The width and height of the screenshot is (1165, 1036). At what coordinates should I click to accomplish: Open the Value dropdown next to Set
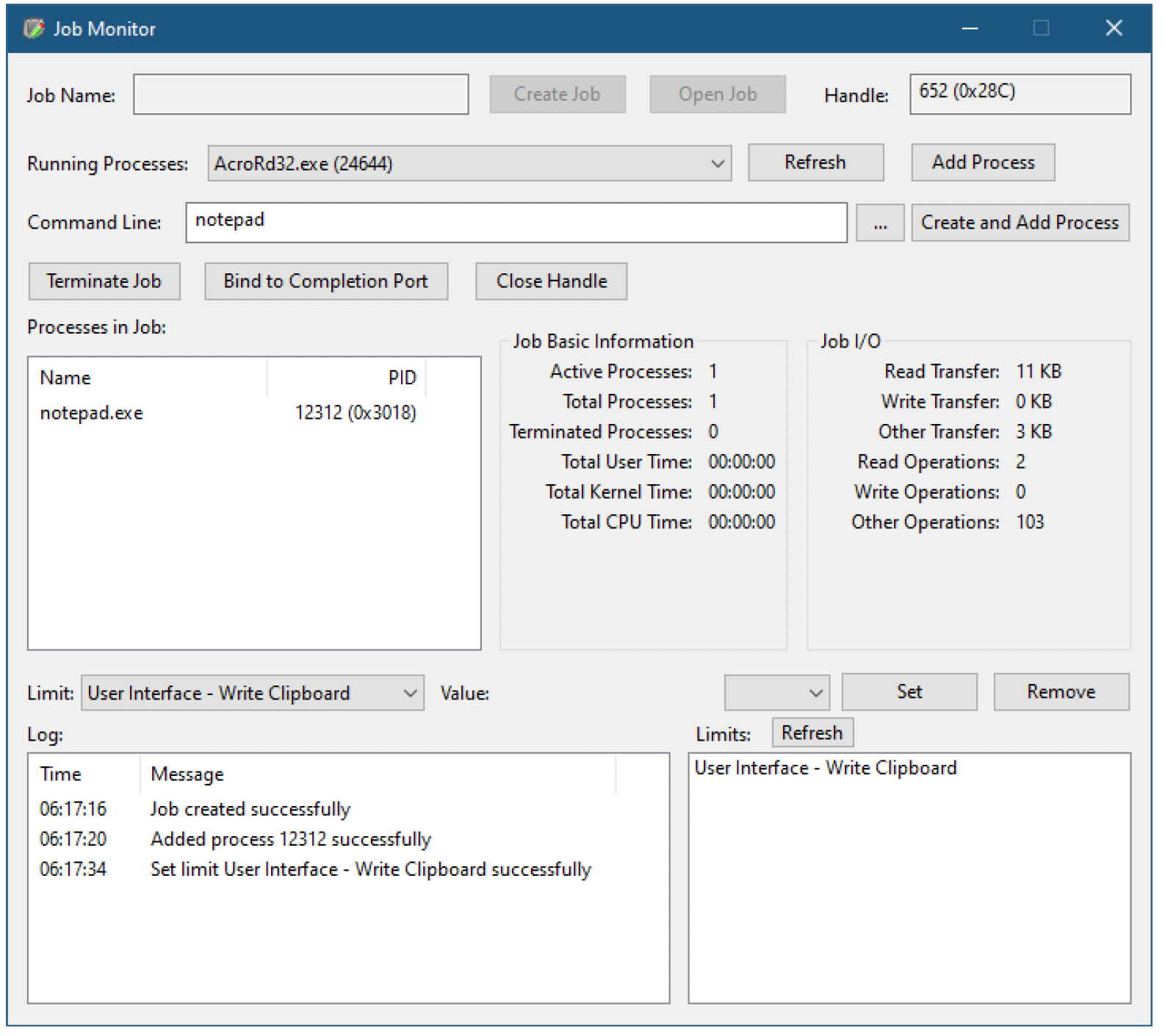(776, 692)
